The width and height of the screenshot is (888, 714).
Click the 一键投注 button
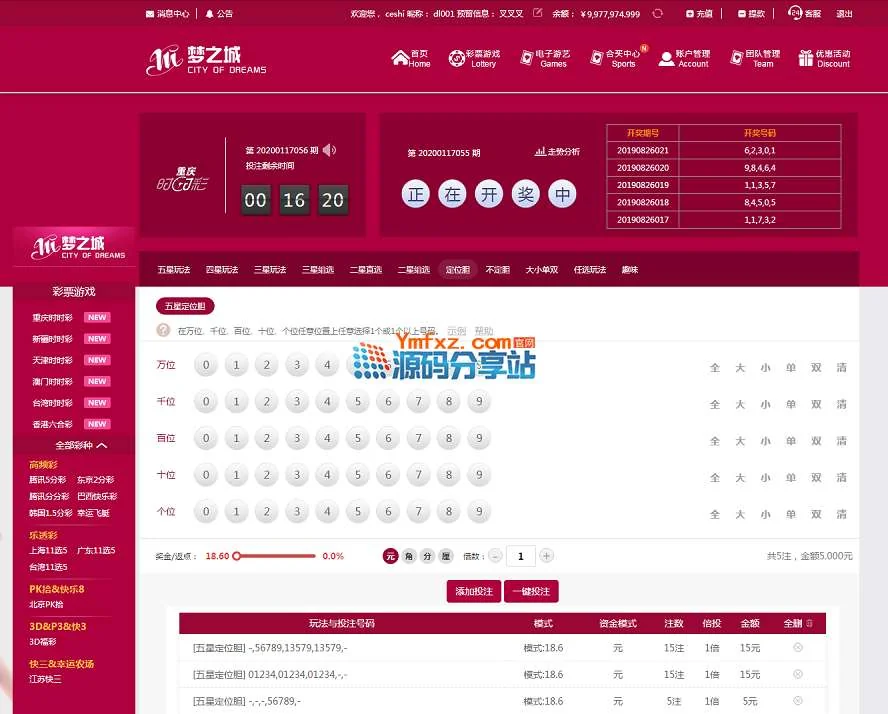pyautogui.click(x=530, y=591)
